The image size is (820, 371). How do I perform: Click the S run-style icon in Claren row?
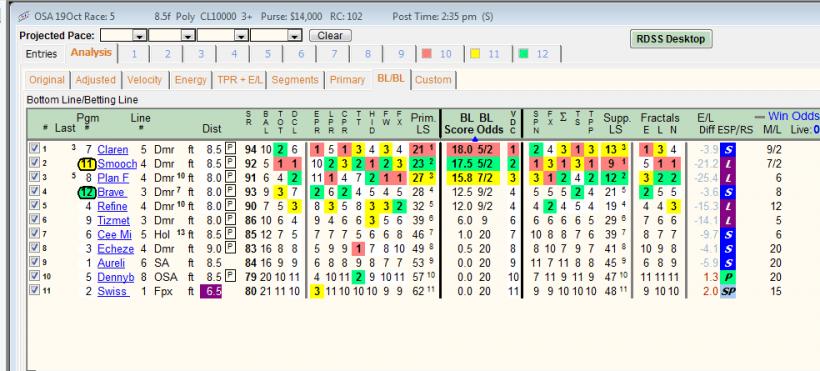click(x=727, y=150)
